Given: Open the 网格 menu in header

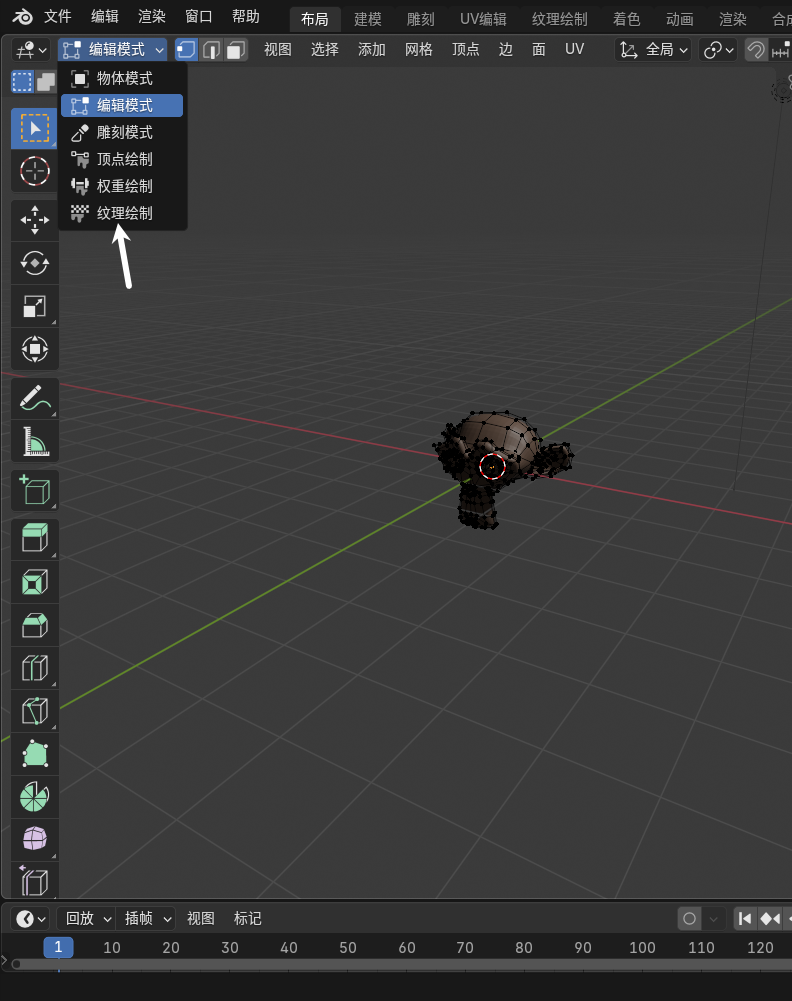Looking at the screenshot, I should coord(419,50).
